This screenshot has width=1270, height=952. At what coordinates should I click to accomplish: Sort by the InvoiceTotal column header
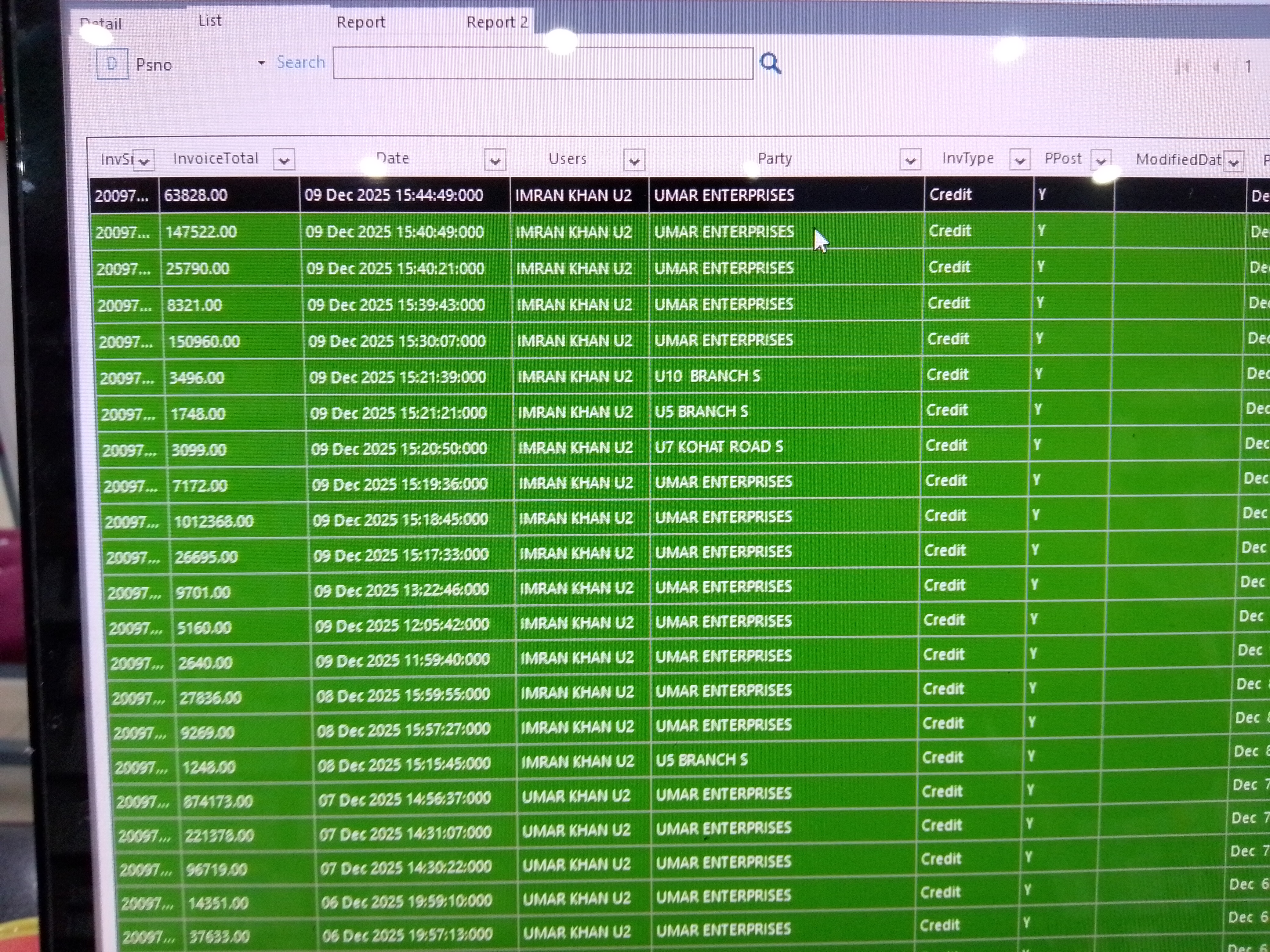pyautogui.click(x=216, y=158)
